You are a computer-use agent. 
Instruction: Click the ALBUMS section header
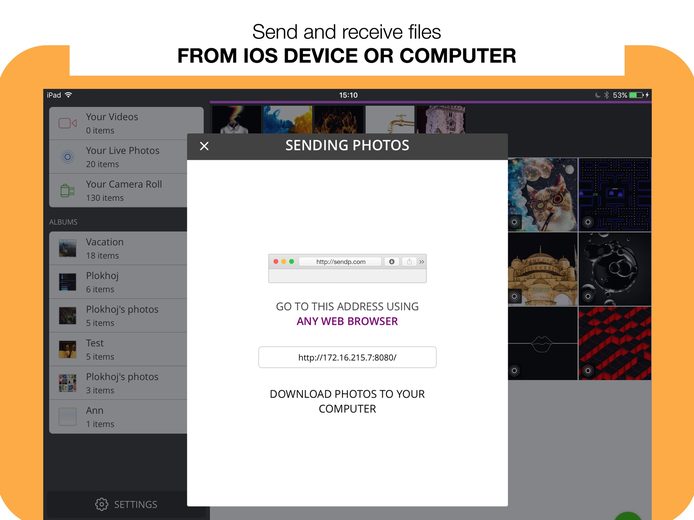[63, 222]
